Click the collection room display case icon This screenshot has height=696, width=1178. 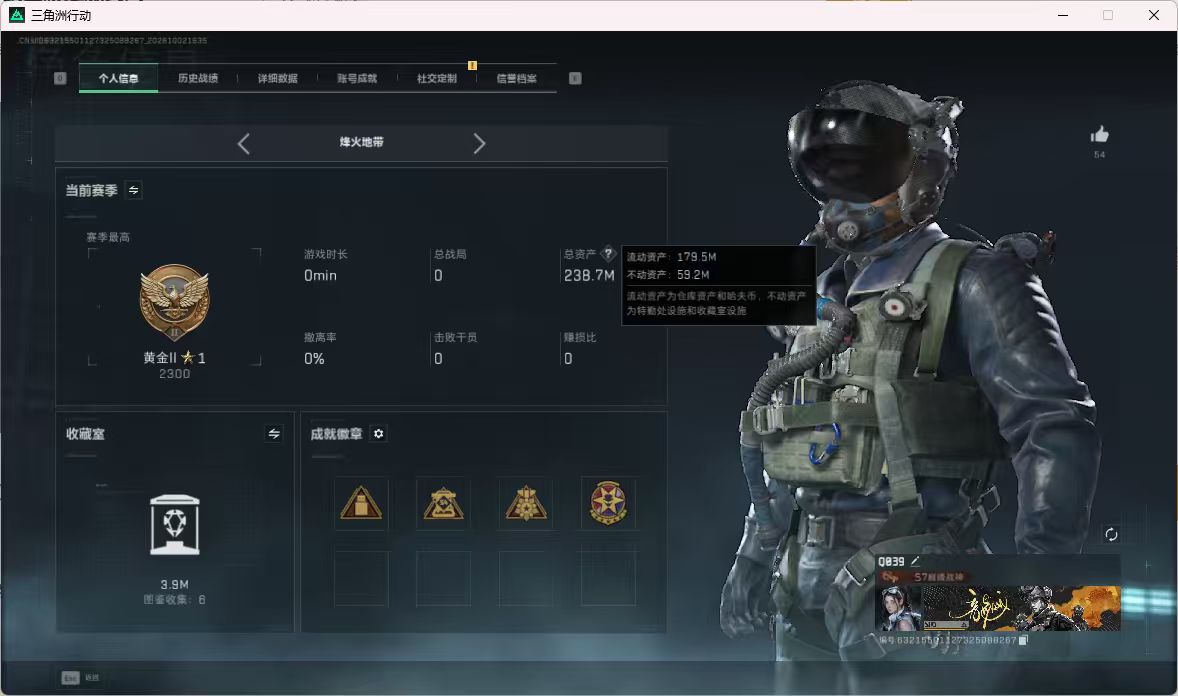[x=174, y=525]
